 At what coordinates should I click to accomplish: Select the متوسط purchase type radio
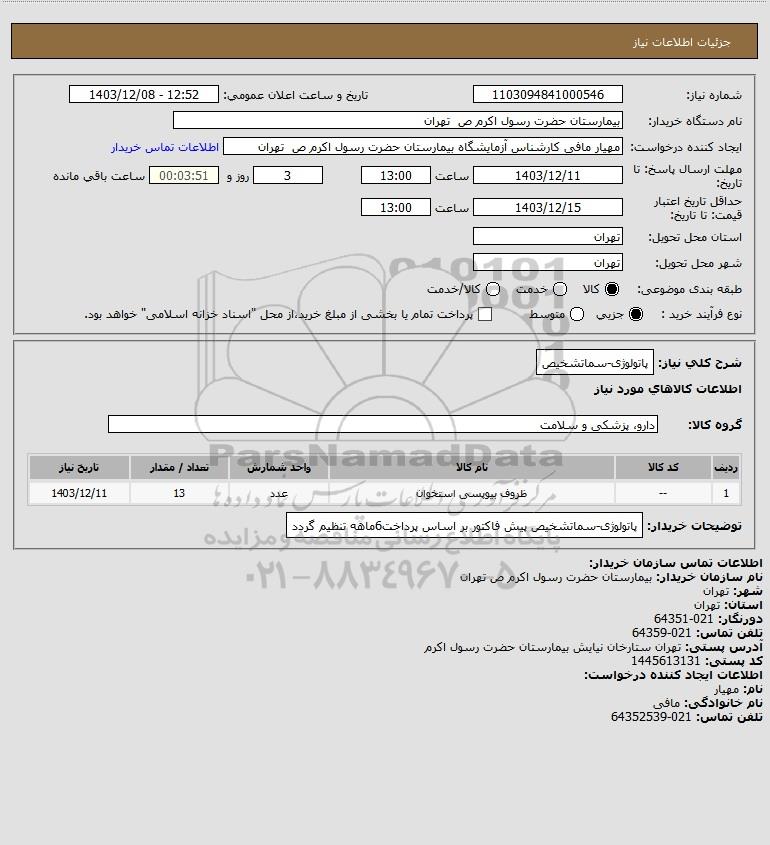coord(577,314)
